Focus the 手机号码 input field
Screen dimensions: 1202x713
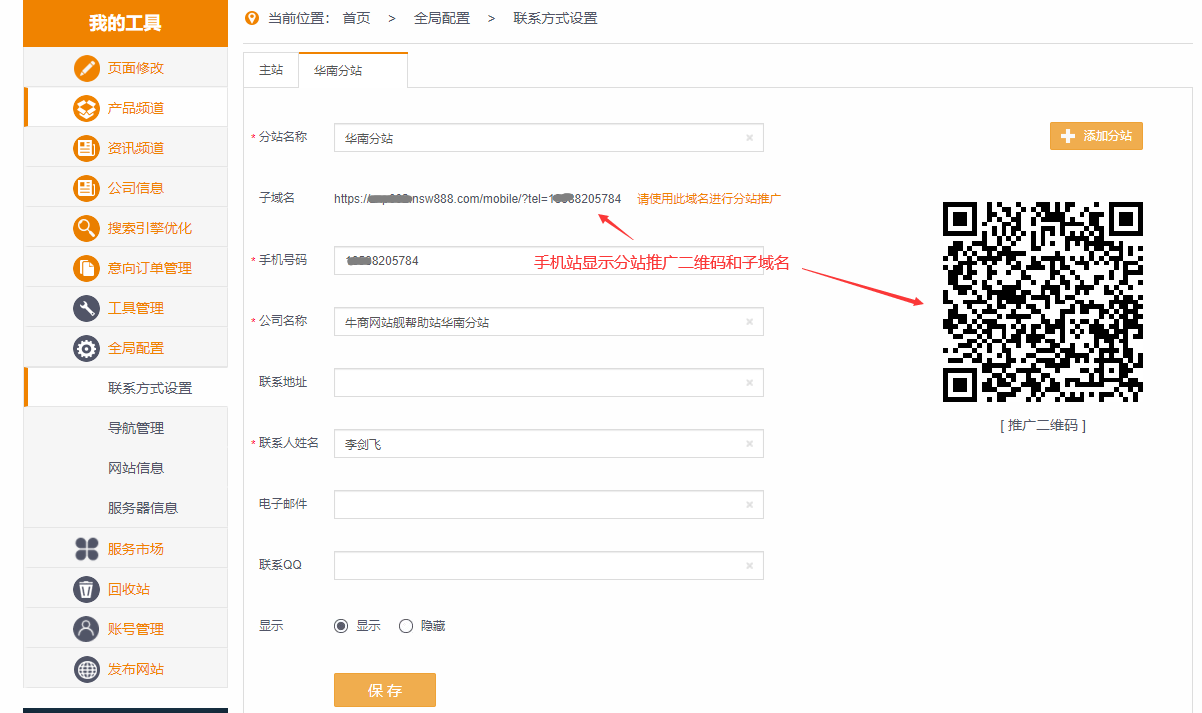549,261
